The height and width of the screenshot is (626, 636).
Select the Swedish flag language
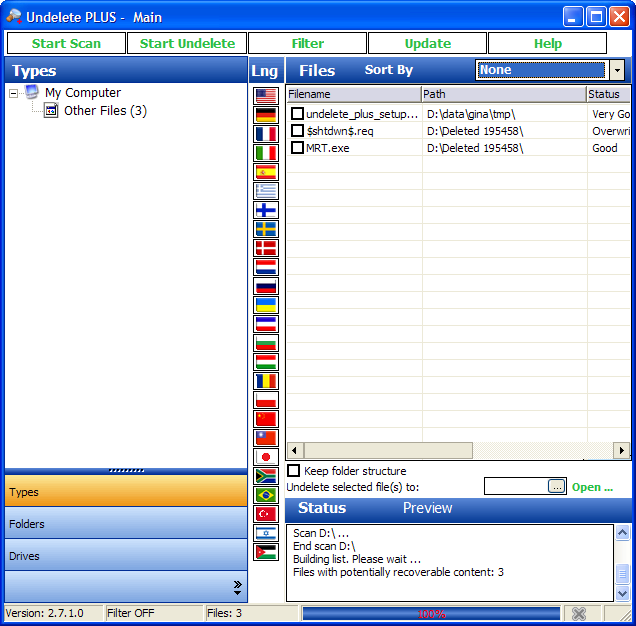266,229
